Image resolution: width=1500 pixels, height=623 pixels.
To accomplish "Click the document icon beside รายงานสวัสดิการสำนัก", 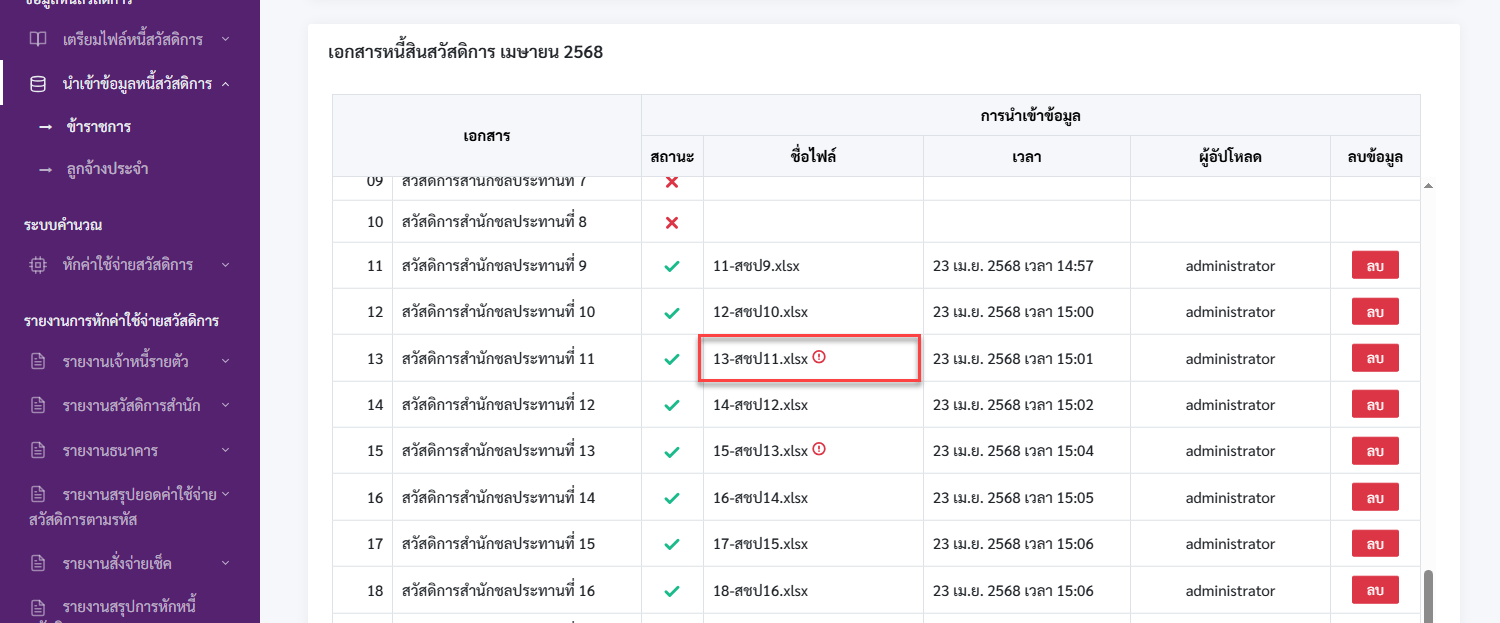I will (x=38, y=405).
